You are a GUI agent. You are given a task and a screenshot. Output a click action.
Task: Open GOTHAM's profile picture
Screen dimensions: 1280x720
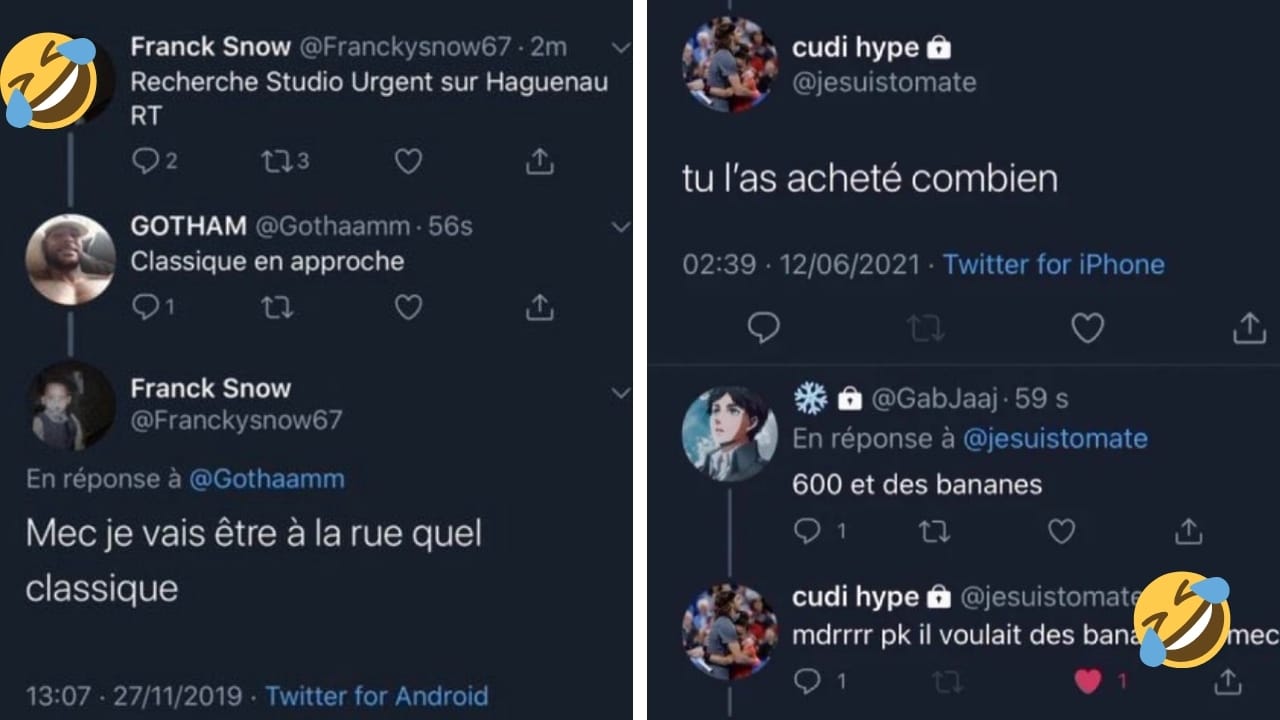tap(70, 259)
